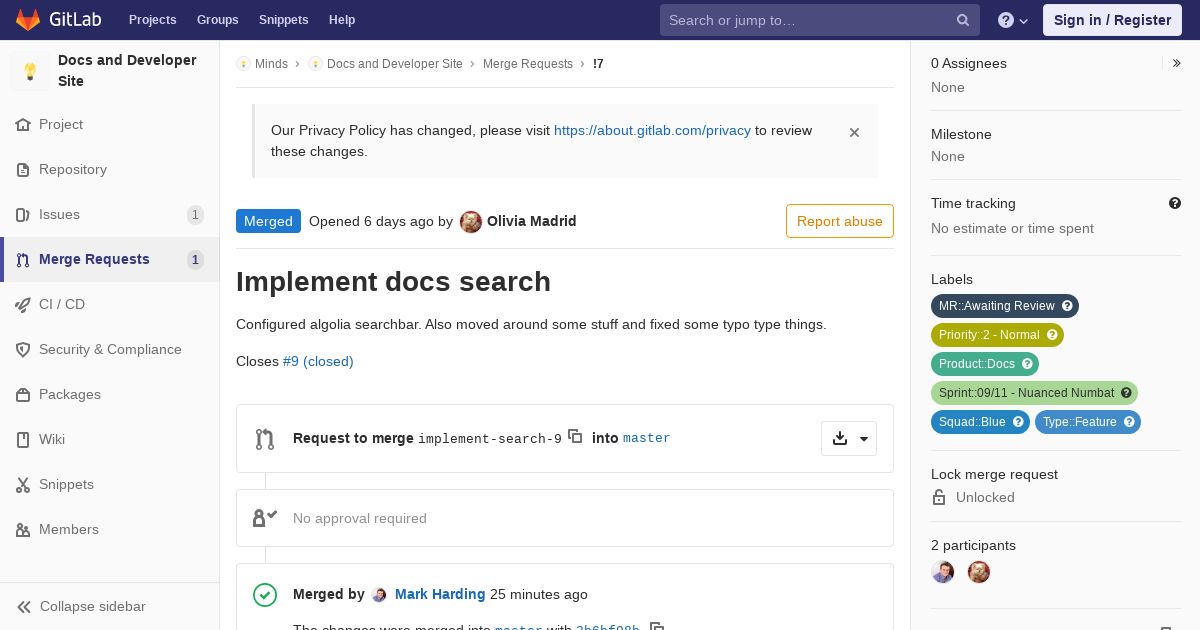Click Mark Harding's small avatar

(379, 595)
